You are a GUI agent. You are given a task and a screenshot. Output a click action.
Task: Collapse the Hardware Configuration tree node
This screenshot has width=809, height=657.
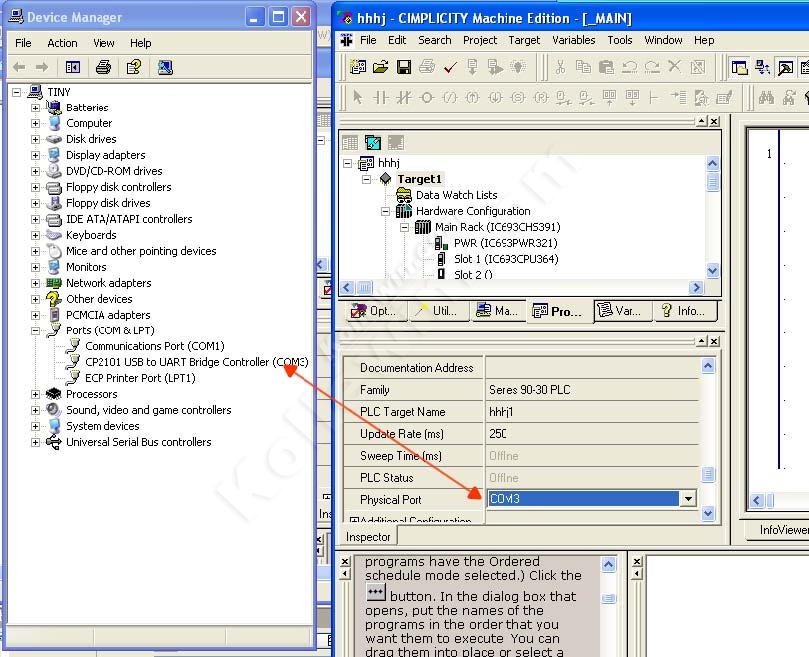pos(385,211)
